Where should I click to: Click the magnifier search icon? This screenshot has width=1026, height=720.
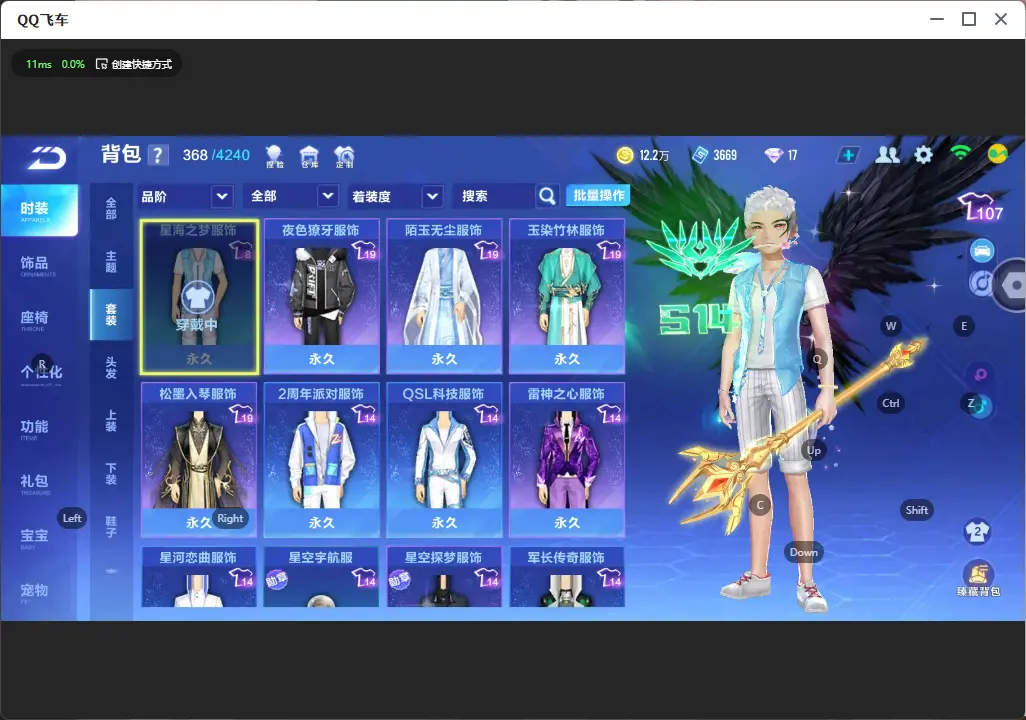click(547, 196)
